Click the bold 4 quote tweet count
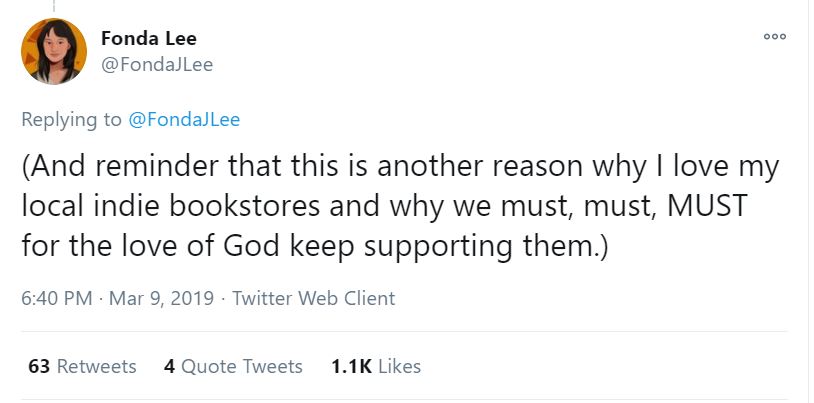The width and height of the screenshot is (814, 403). pyautogui.click(x=169, y=367)
